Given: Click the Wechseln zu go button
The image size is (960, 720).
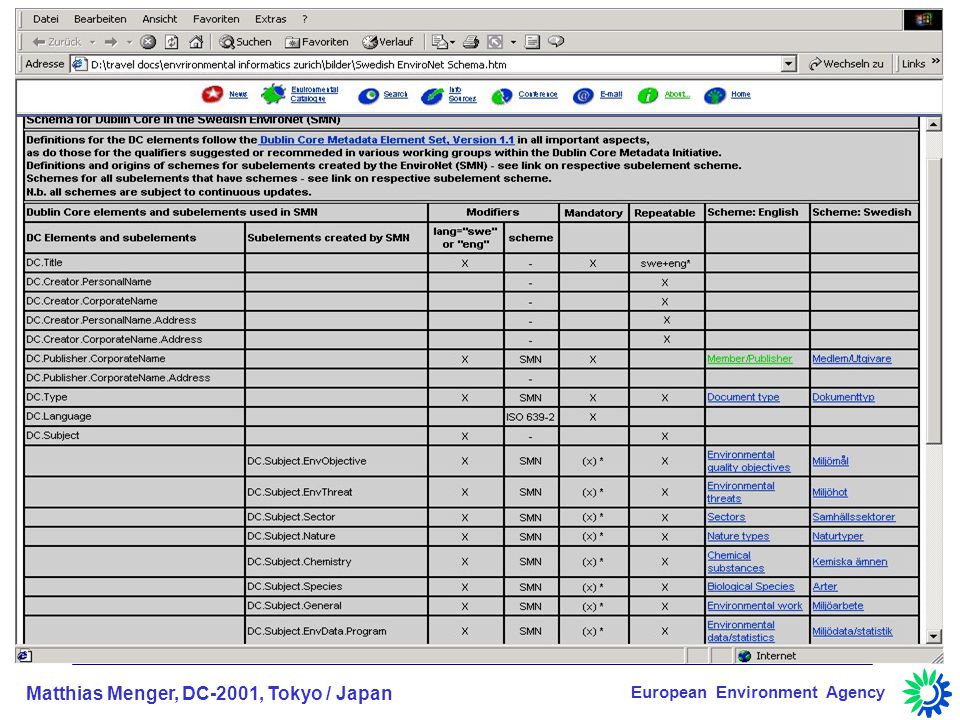Looking at the screenshot, I should pos(846,64).
